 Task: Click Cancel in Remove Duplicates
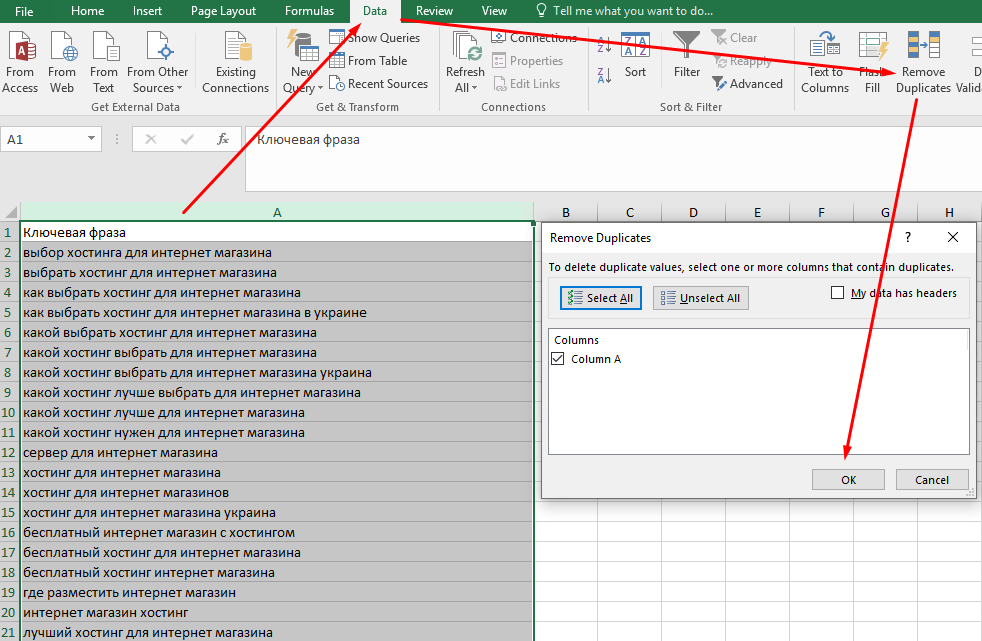click(932, 479)
